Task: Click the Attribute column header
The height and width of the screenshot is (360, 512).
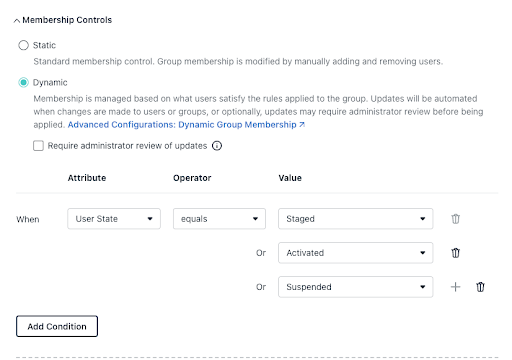Action: click(x=87, y=178)
